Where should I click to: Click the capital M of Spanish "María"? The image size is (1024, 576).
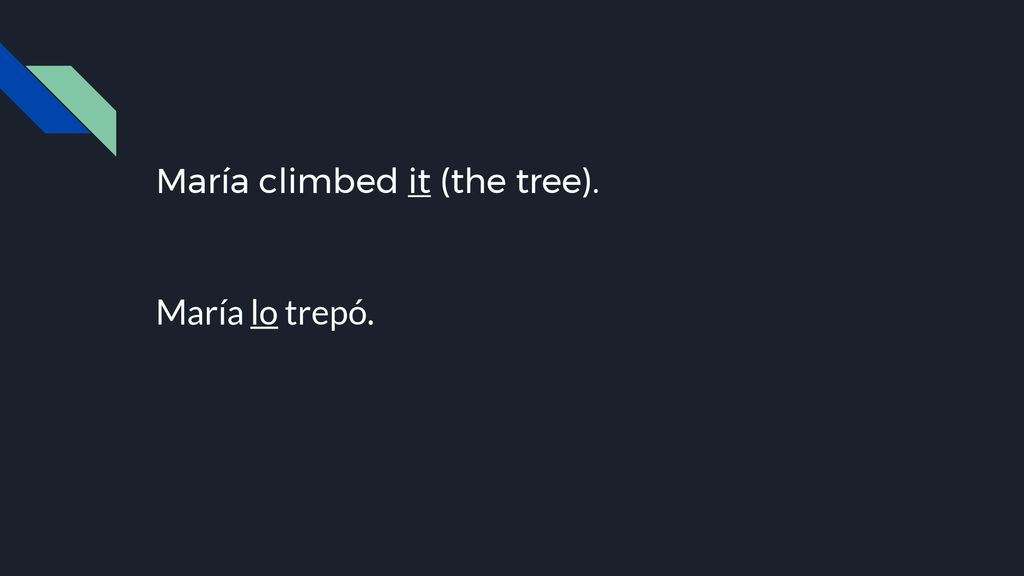(169, 313)
